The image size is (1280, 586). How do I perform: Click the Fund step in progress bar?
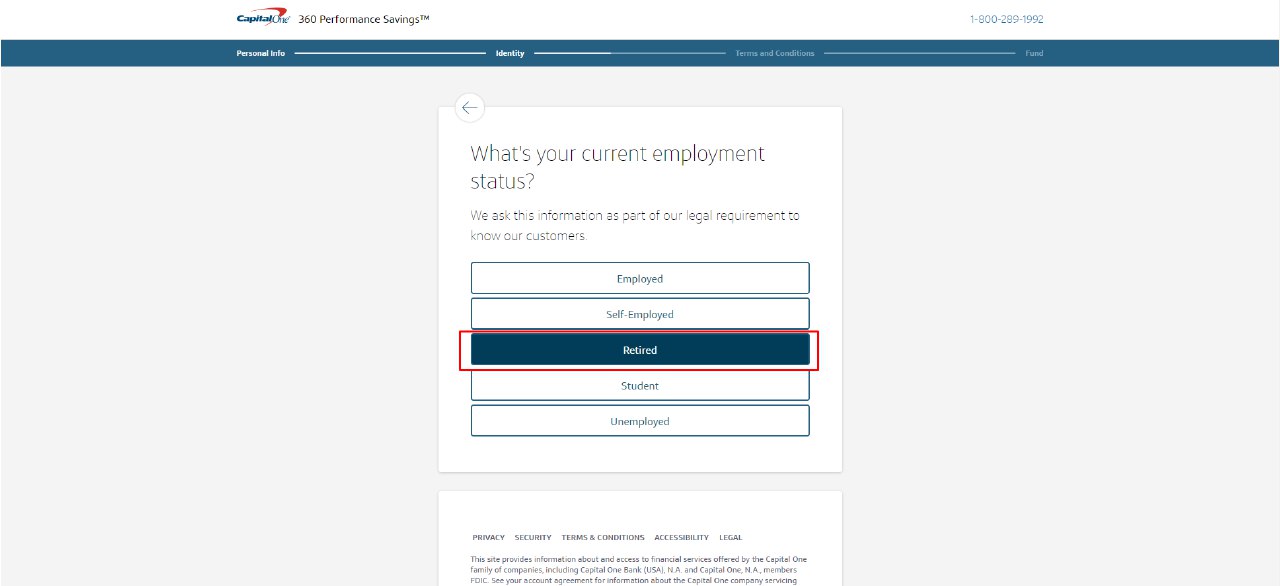click(1034, 53)
